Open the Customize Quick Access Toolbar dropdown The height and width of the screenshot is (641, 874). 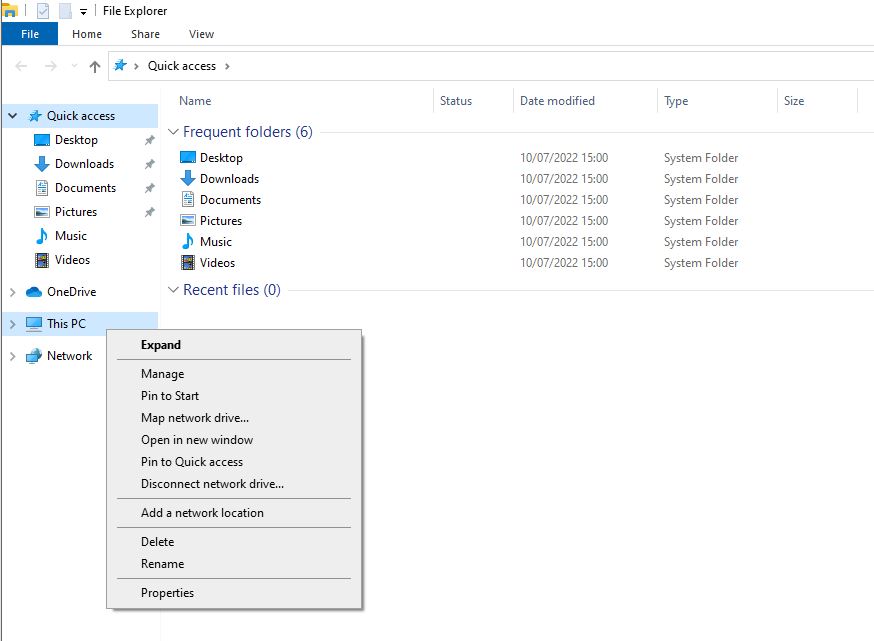pyautogui.click(x=83, y=12)
